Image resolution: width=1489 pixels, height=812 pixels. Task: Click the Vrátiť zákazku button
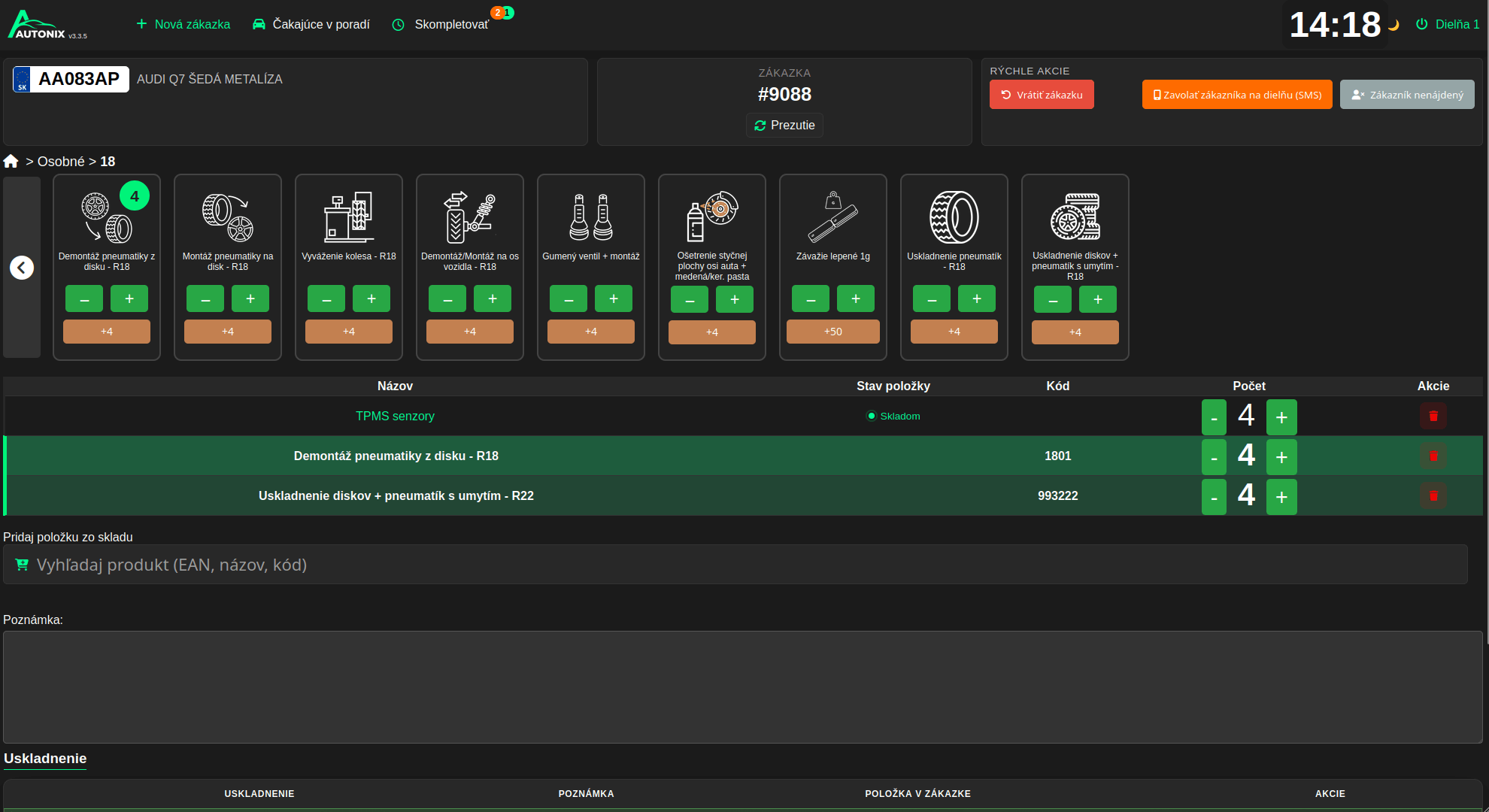coord(1042,95)
